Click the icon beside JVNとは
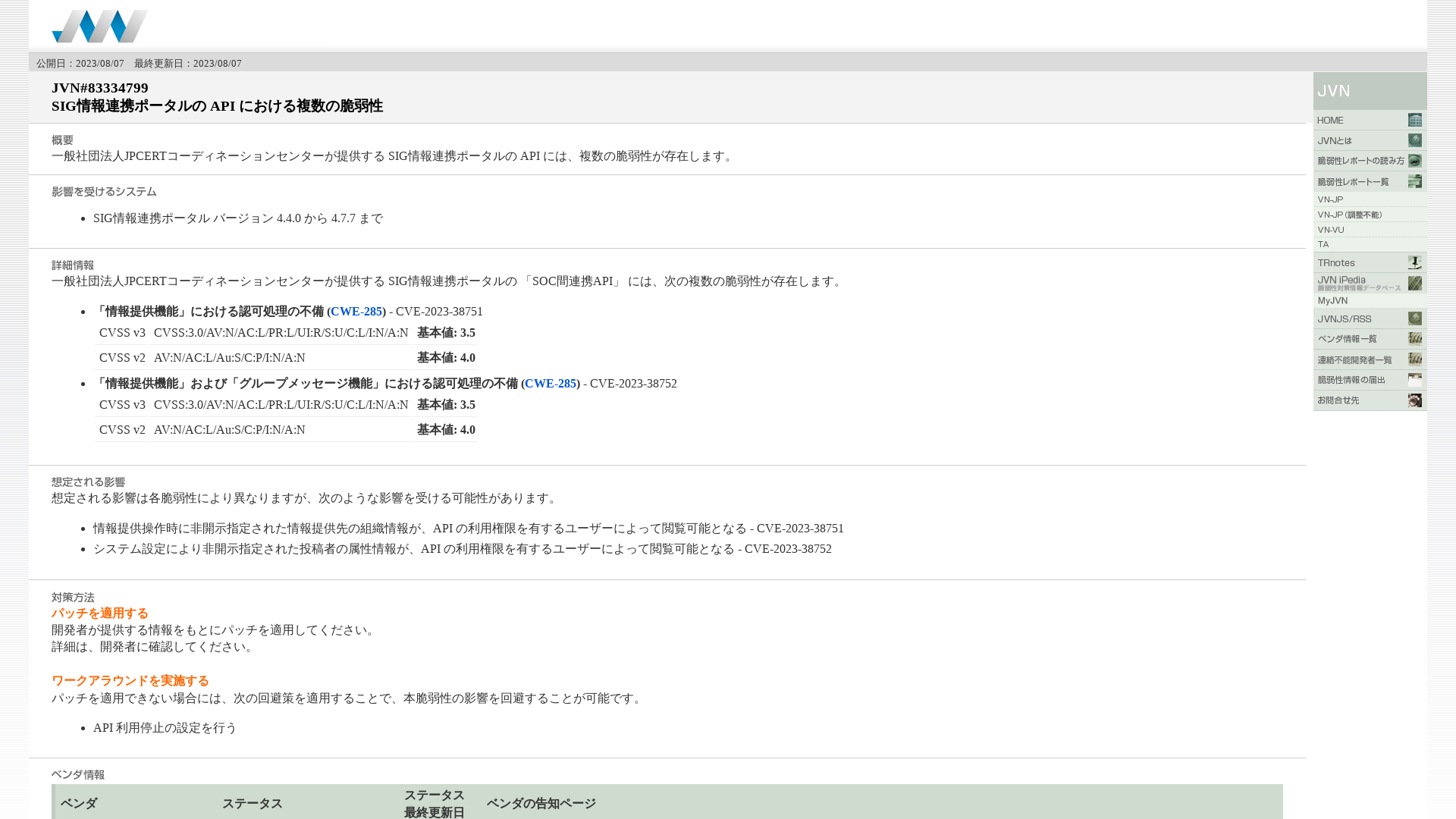 click(x=1415, y=141)
